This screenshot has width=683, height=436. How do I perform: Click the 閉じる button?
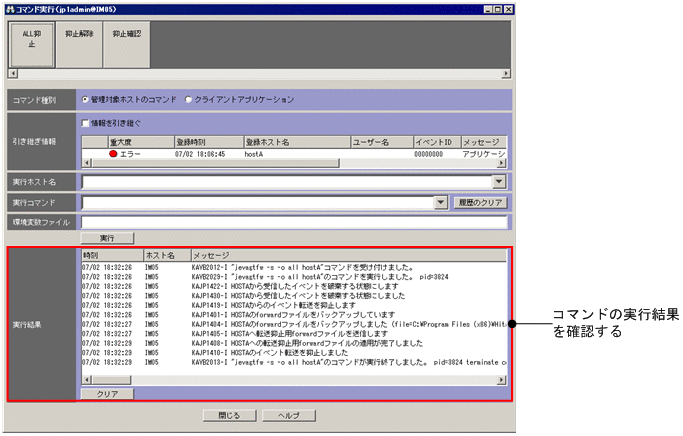[x=228, y=414]
